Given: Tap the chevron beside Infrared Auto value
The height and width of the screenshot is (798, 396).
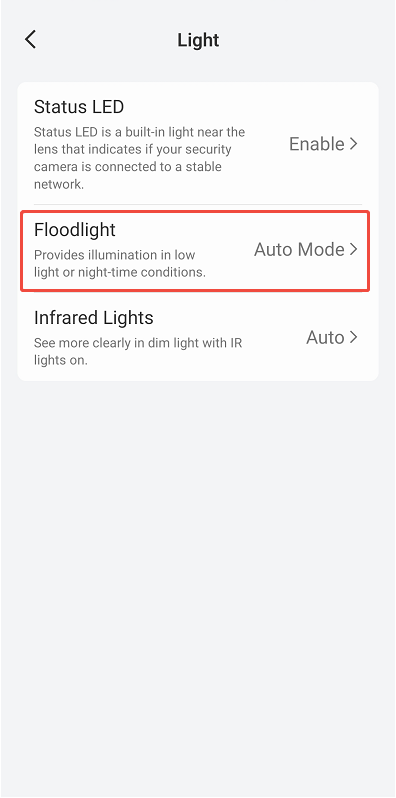Looking at the screenshot, I should (x=354, y=337).
